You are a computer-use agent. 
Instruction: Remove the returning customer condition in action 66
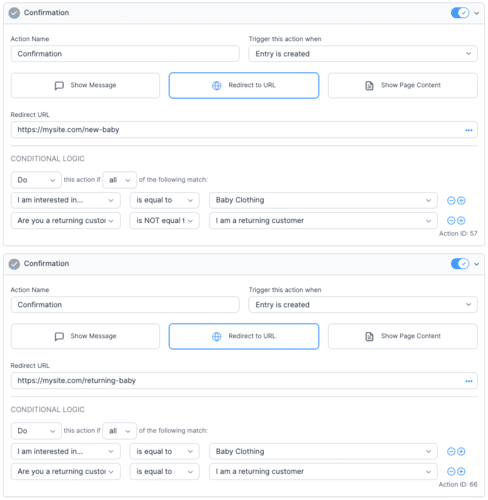(451, 472)
